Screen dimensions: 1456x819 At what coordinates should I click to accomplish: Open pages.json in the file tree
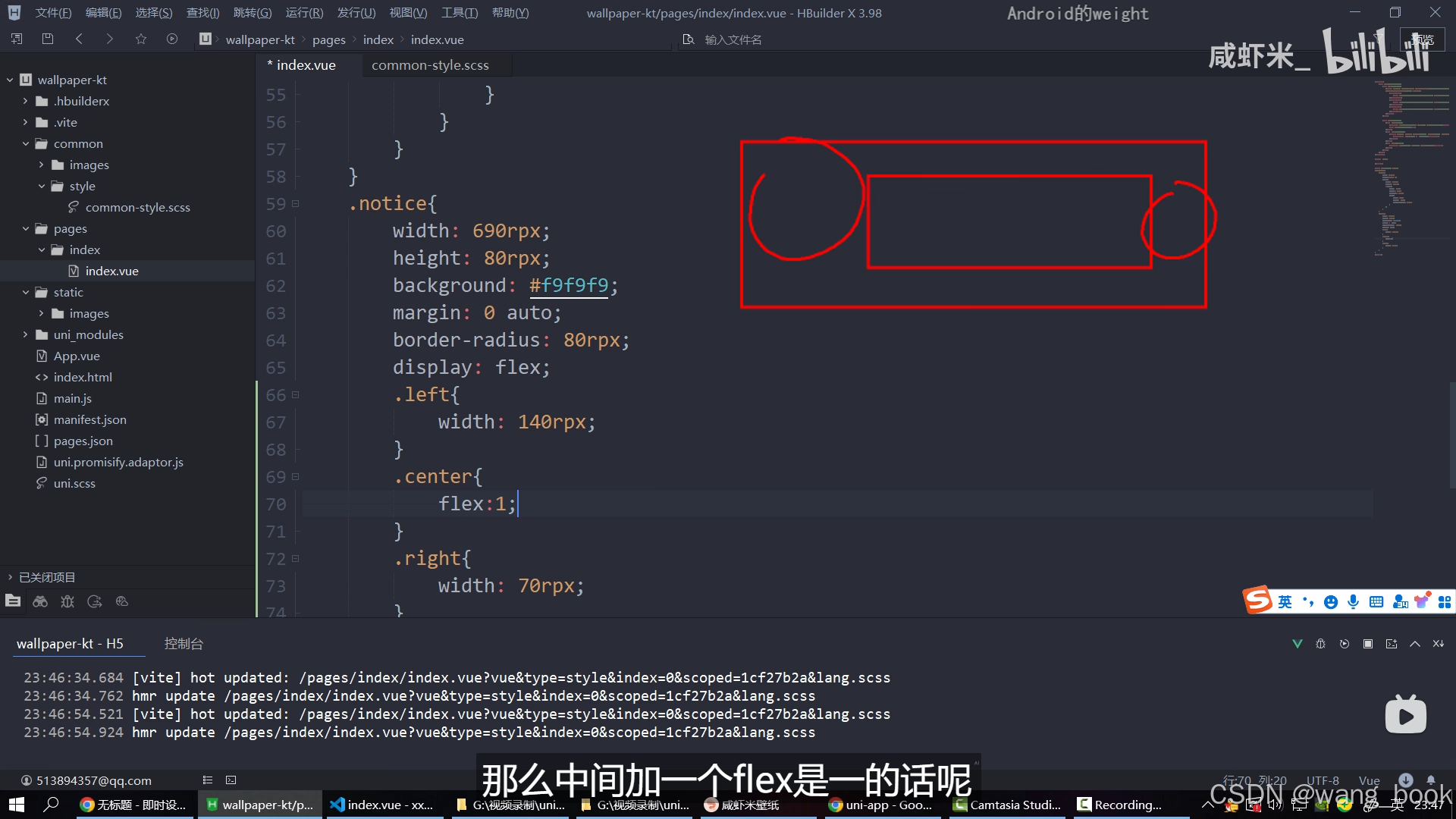click(x=83, y=441)
